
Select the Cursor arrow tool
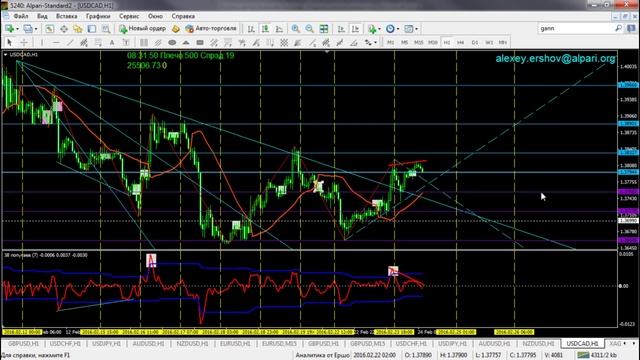pyautogui.click(x=10, y=42)
